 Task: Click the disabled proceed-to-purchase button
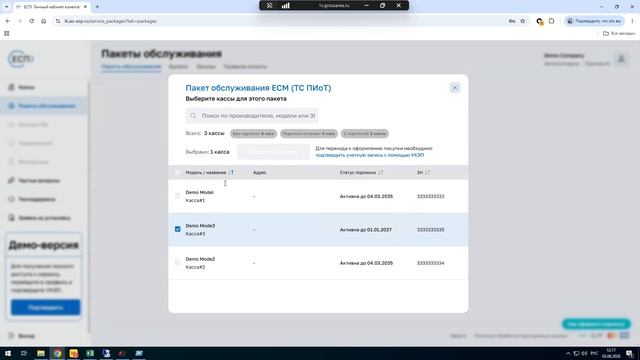click(x=273, y=152)
